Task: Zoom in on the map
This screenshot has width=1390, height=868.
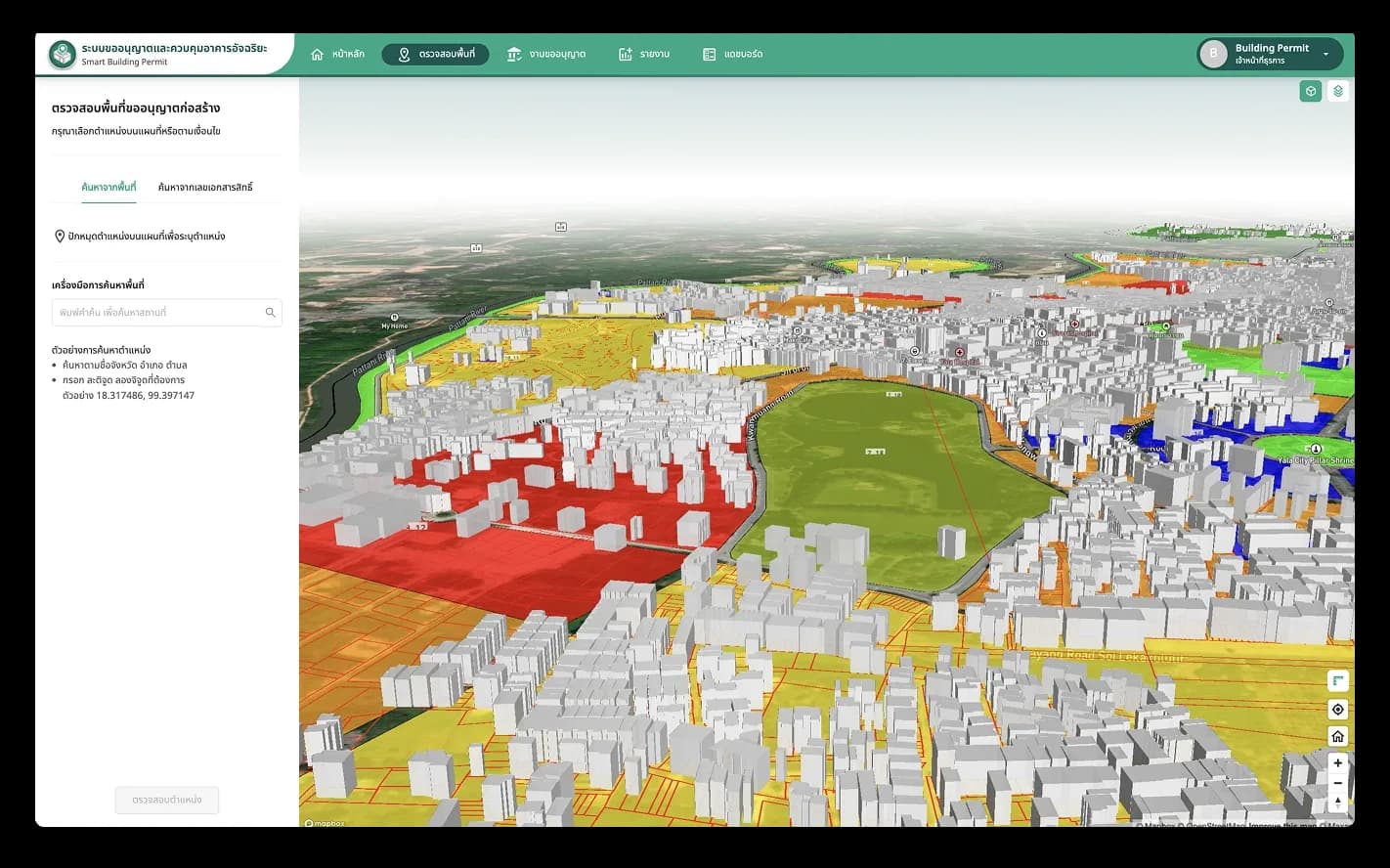Action: coord(1337,762)
